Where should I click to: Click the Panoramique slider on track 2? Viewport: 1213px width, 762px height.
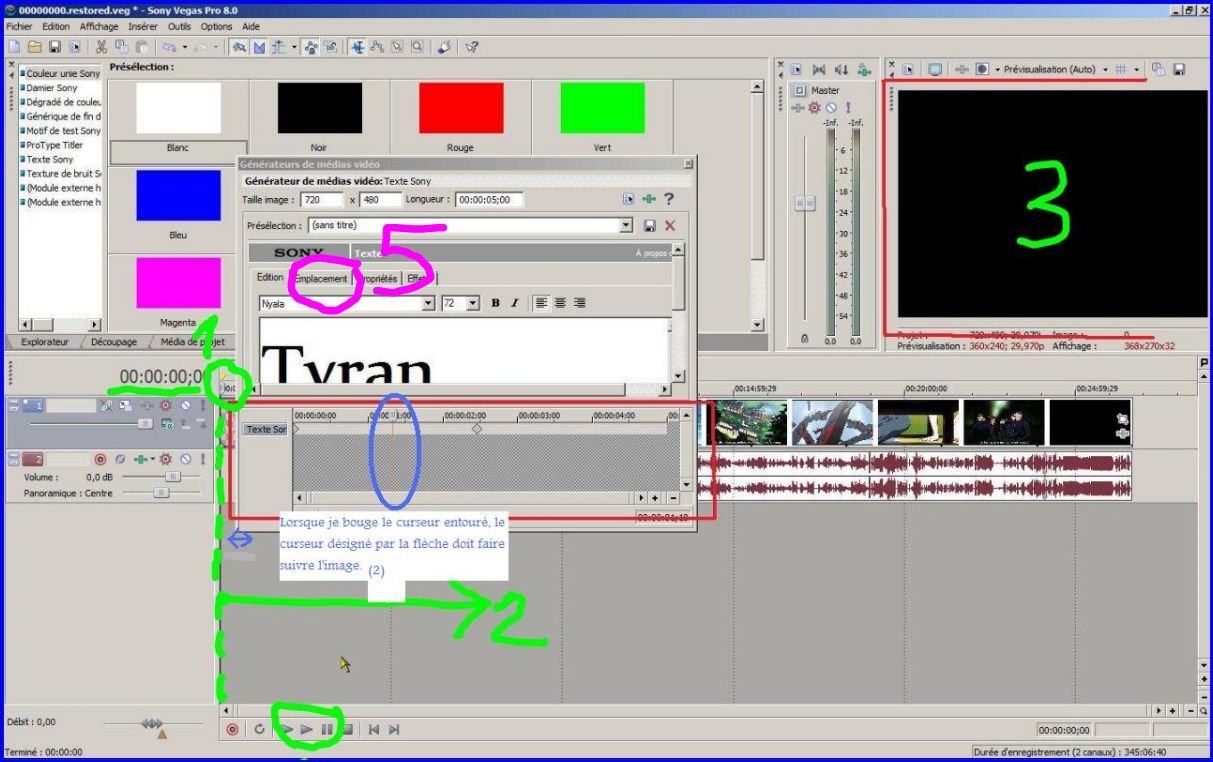tap(160, 493)
